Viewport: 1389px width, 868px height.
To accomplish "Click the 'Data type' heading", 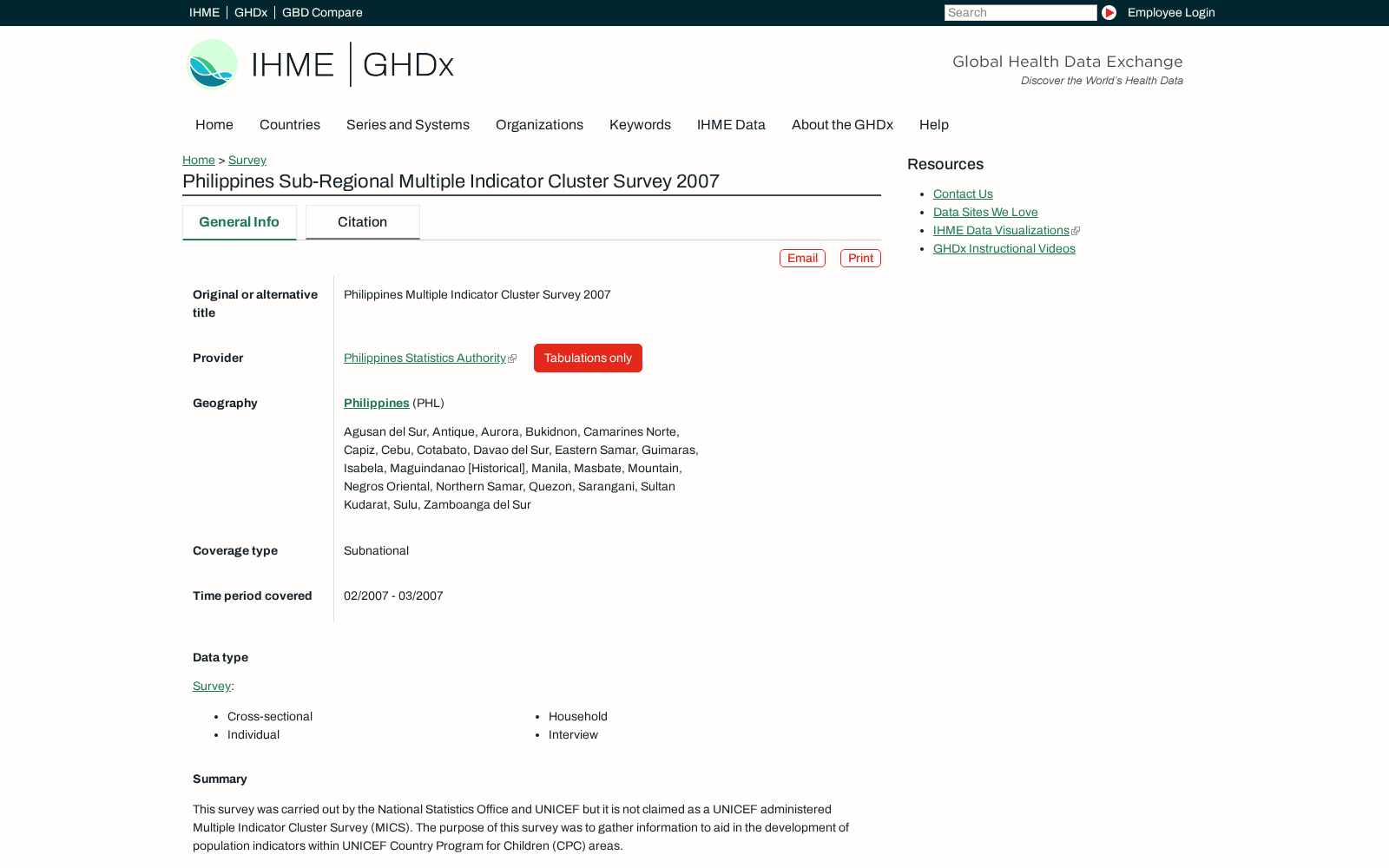I will pos(221,658).
